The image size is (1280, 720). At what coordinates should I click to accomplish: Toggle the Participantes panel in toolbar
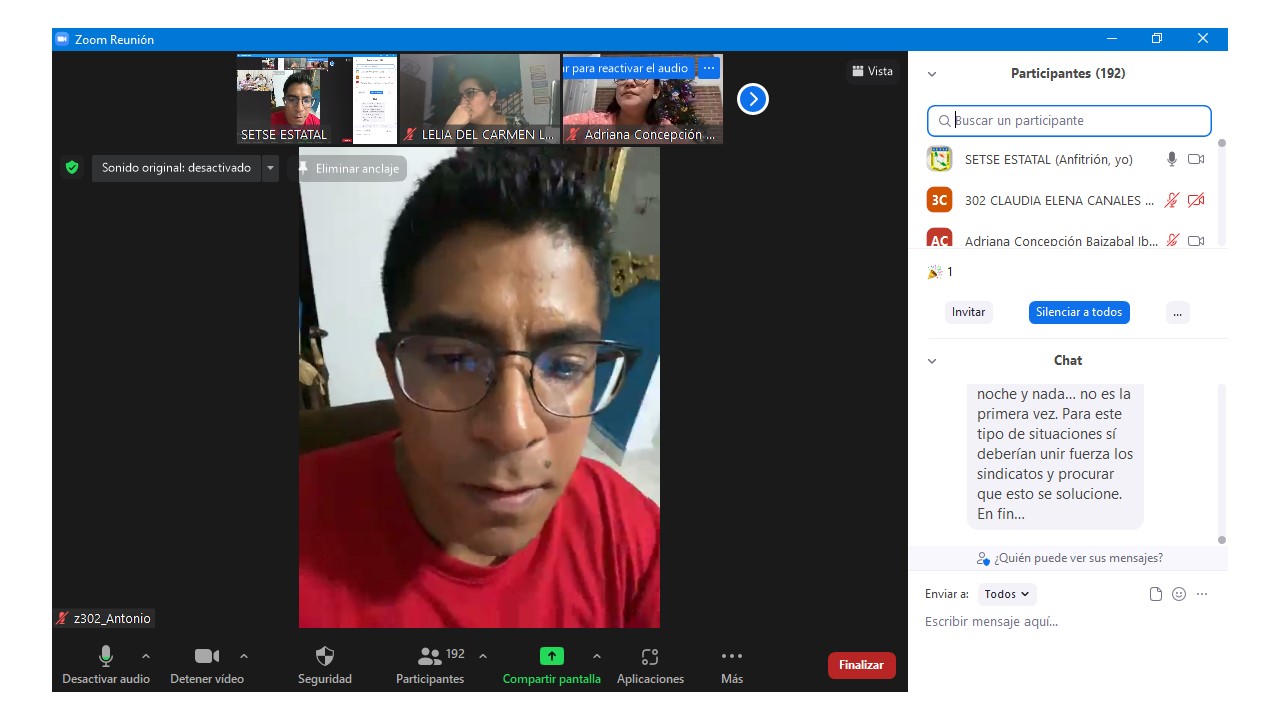pos(430,665)
